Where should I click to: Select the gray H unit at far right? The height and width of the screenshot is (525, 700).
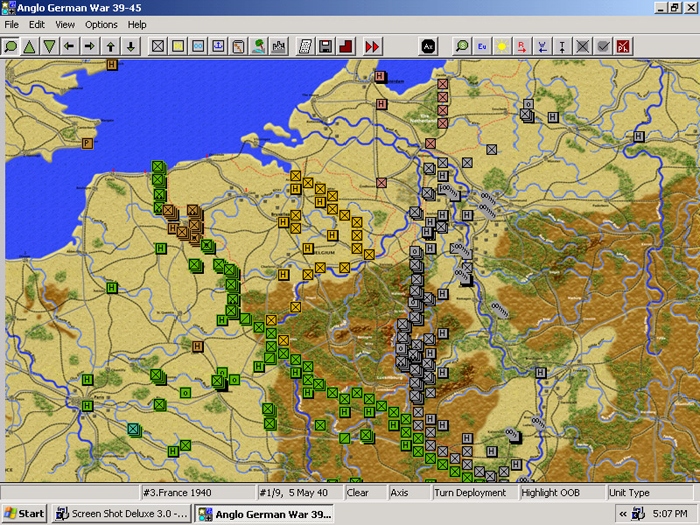click(639, 137)
